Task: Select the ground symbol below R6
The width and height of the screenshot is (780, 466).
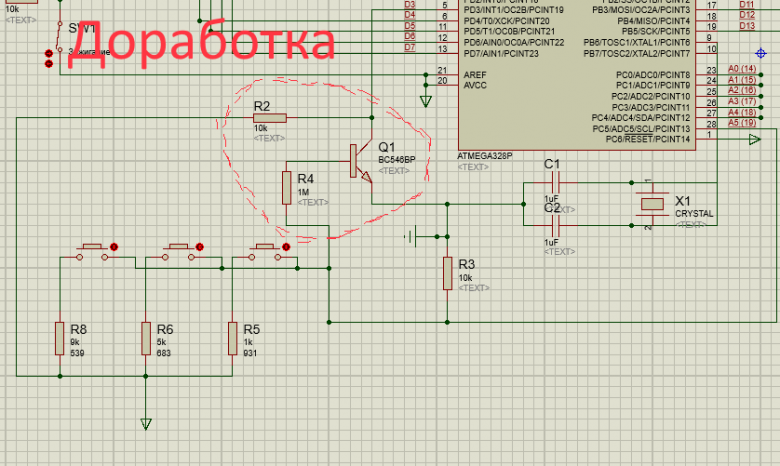Action: 145,423
